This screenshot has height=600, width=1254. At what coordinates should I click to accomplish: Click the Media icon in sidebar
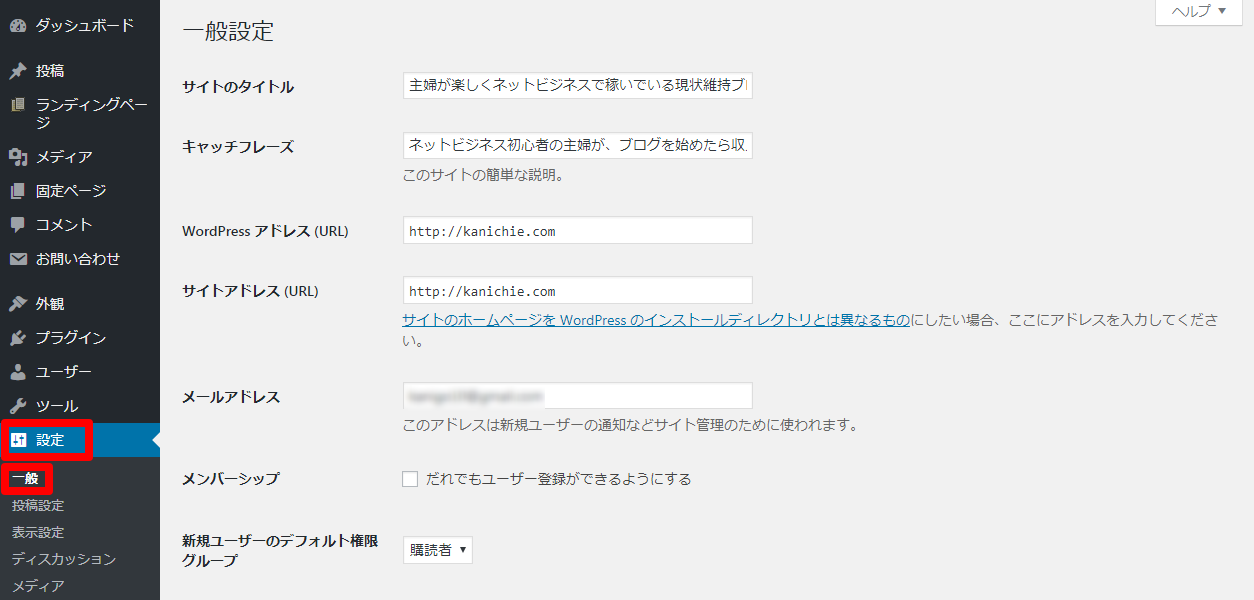[x=17, y=157]
